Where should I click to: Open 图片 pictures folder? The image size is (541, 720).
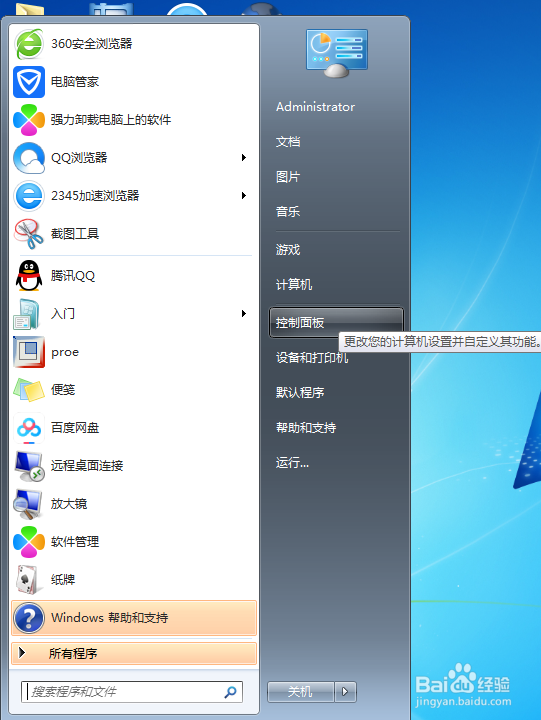tap(288, 177)
